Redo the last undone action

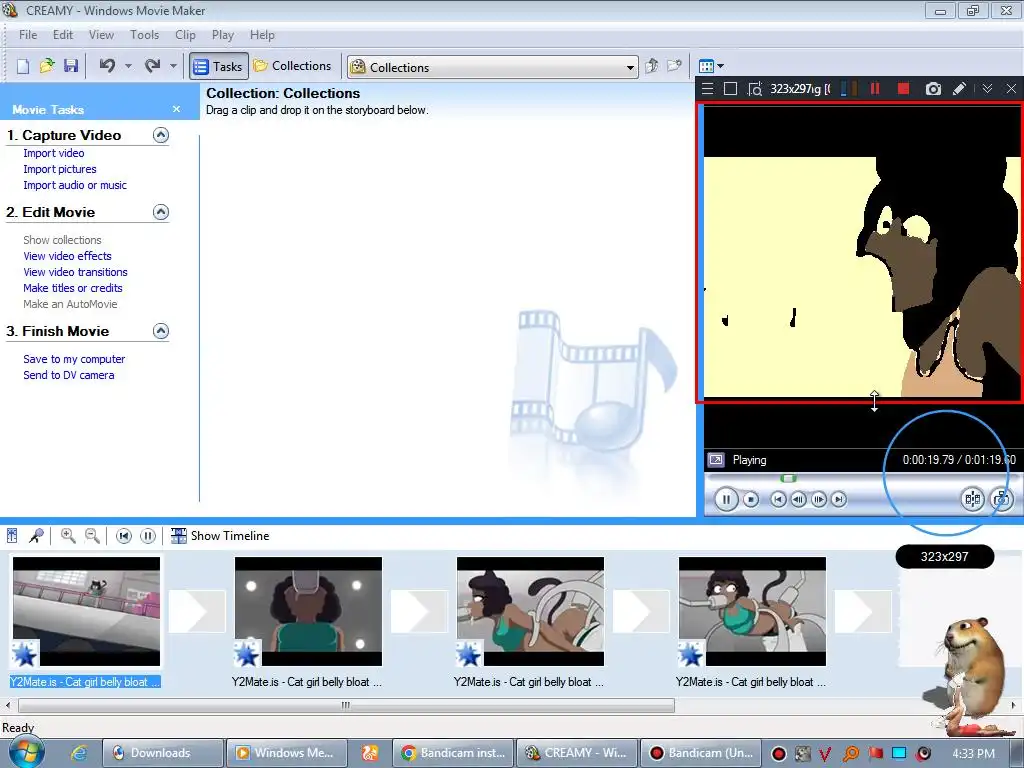point(153,66)
